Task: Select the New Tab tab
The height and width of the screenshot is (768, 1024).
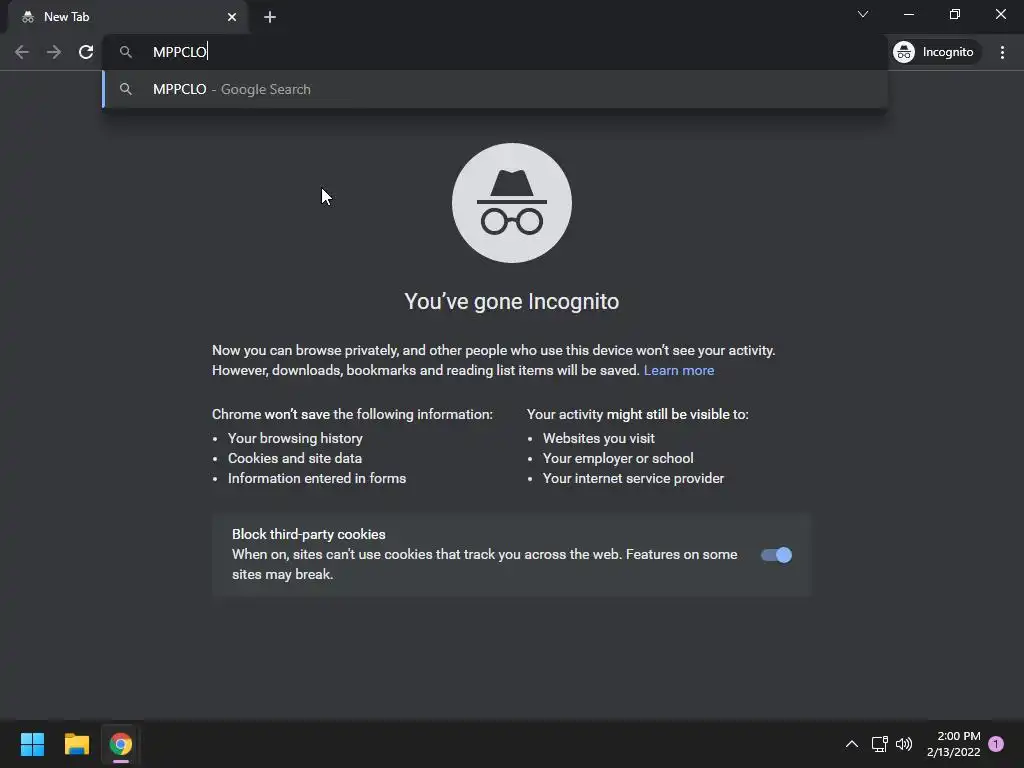Action: [128, 18]
